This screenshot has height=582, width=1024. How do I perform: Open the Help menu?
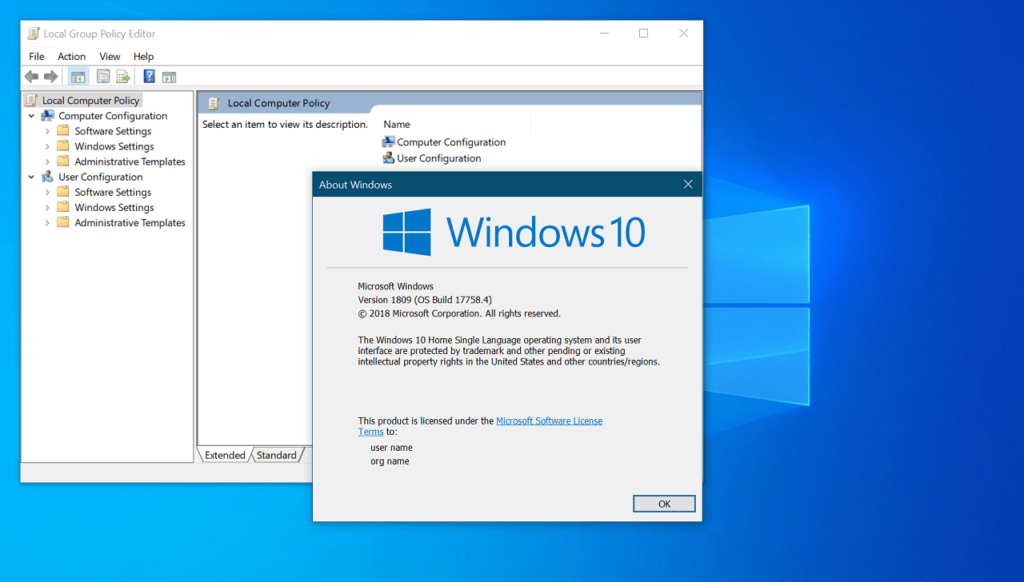click(x=143, y=56)
